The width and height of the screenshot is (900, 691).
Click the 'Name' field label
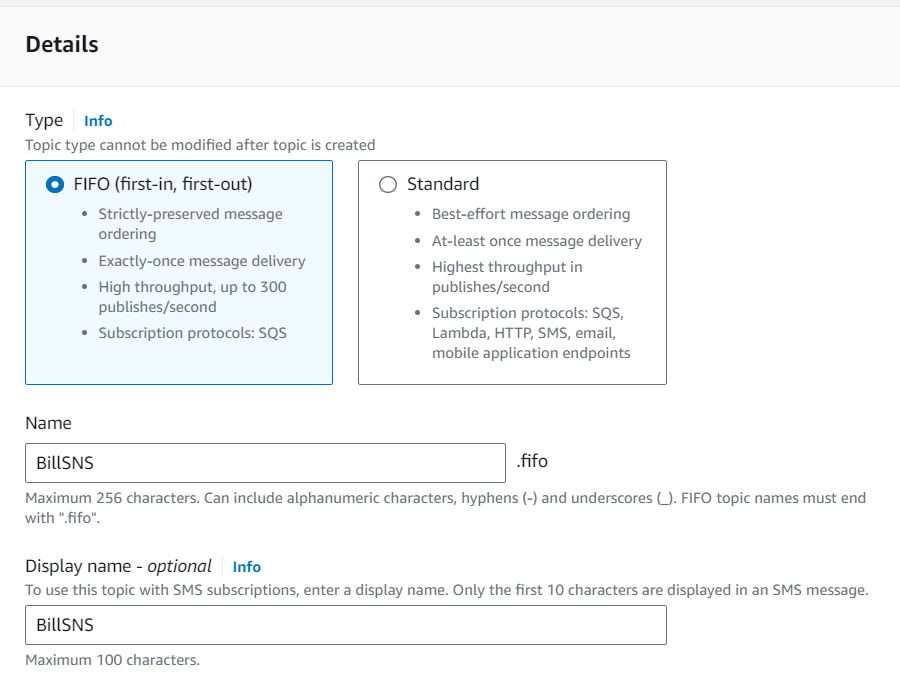tap(48, 423)
